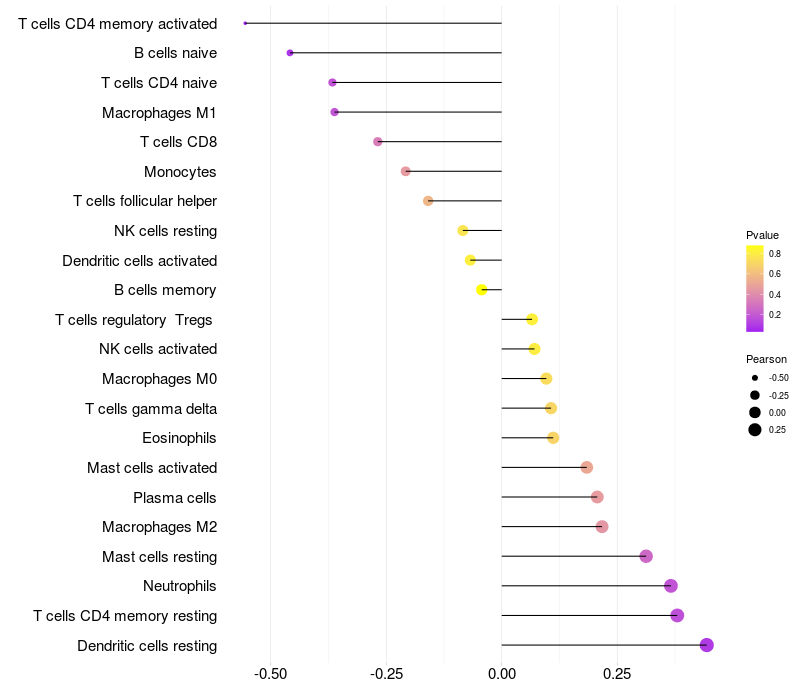Select the Neutrophils data point
Screen dimensions: 800x700
click(x=670, y=586)
